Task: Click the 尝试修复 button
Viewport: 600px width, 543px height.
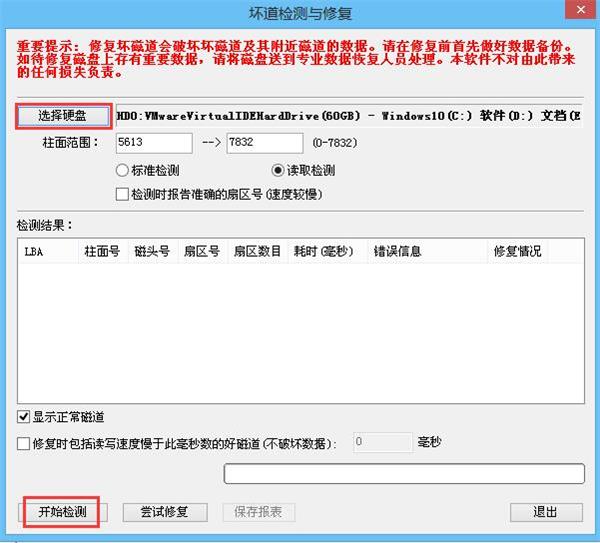Action: [x=165, y=512]
